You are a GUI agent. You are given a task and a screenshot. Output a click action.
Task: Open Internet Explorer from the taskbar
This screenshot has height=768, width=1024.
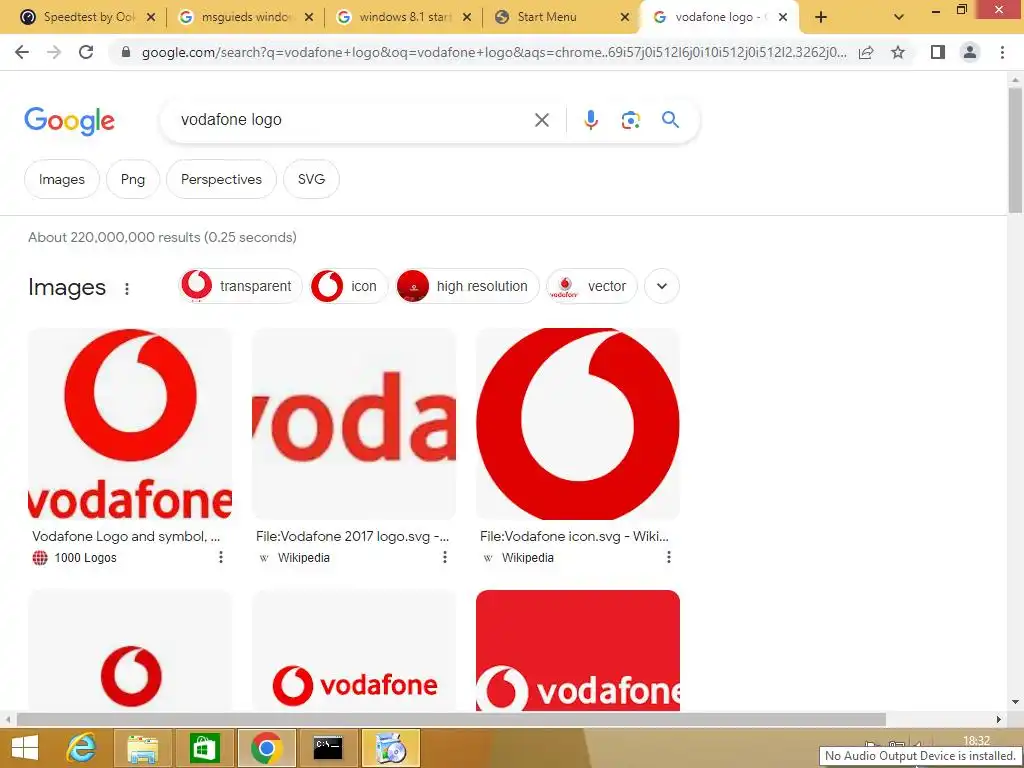pos(81,748)
